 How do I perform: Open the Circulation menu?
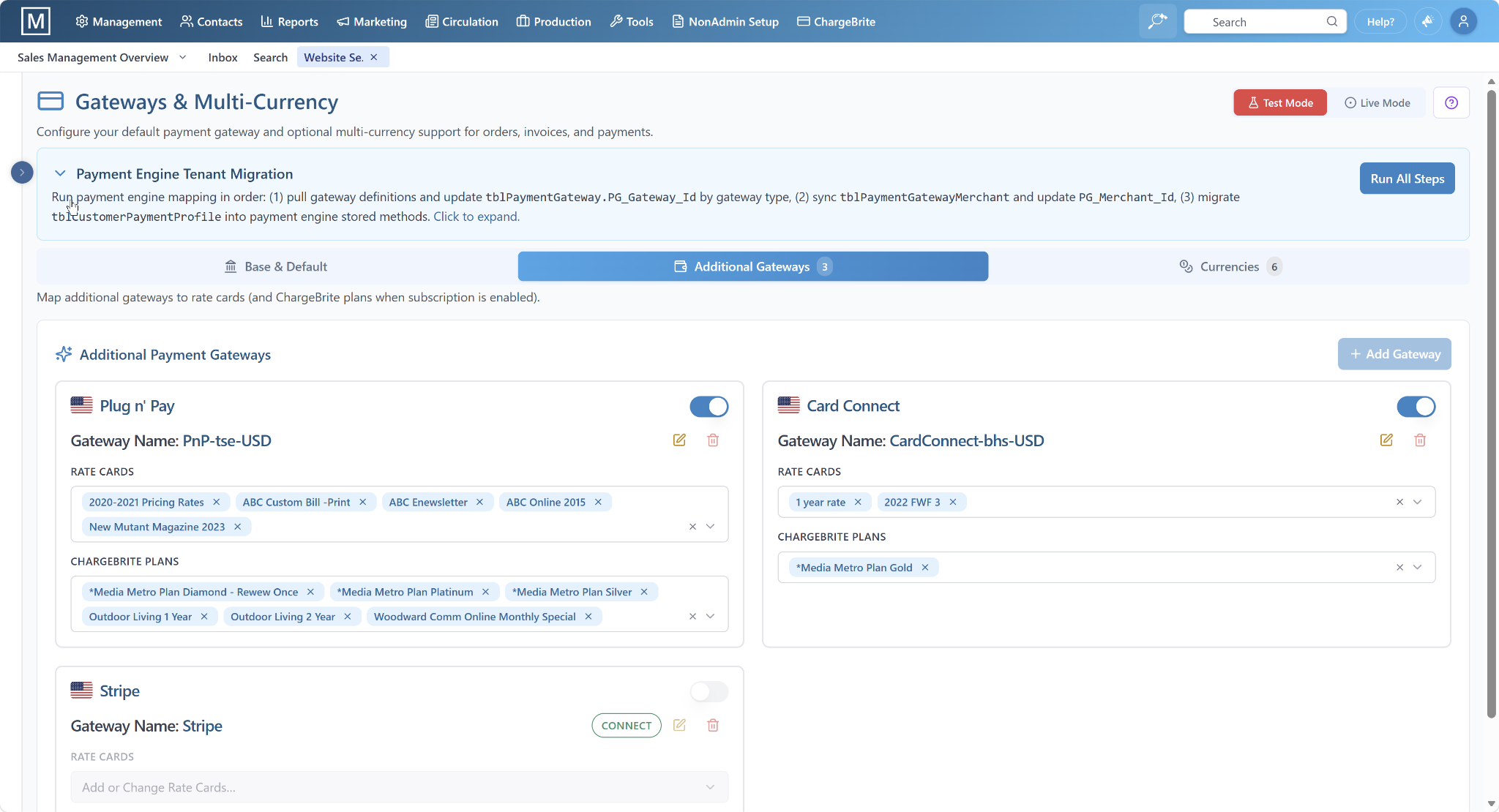point(462,21)
